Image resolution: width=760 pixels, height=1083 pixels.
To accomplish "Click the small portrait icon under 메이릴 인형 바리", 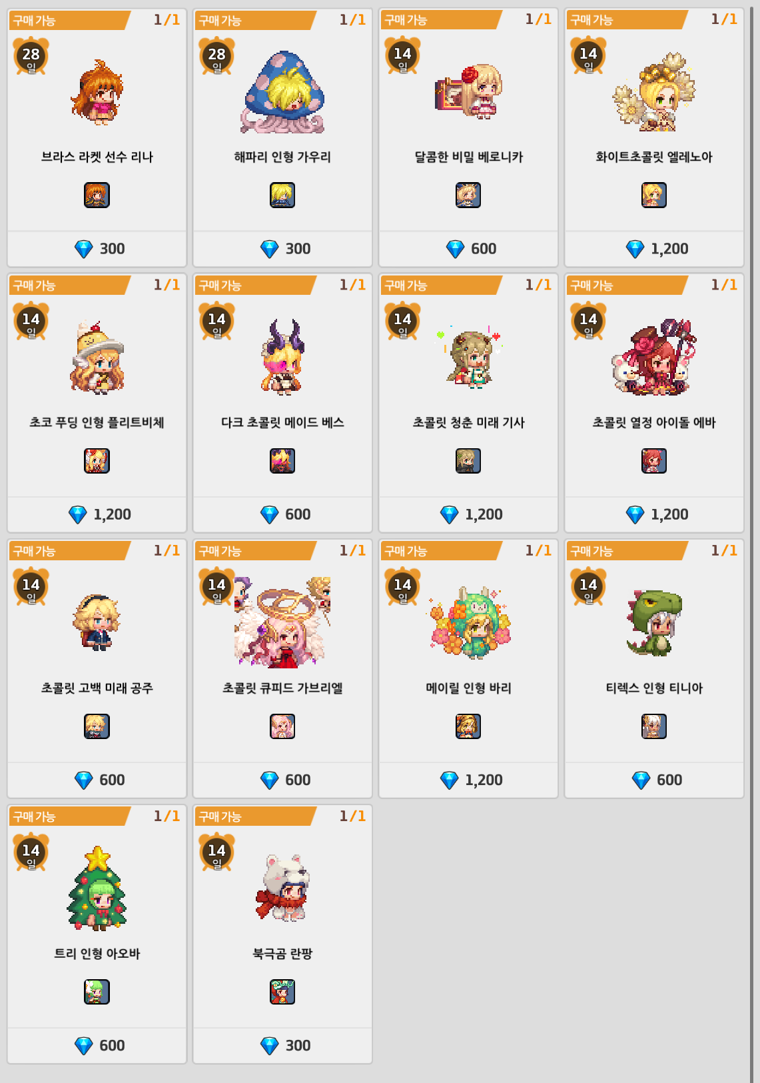I will tap(468, 727).
